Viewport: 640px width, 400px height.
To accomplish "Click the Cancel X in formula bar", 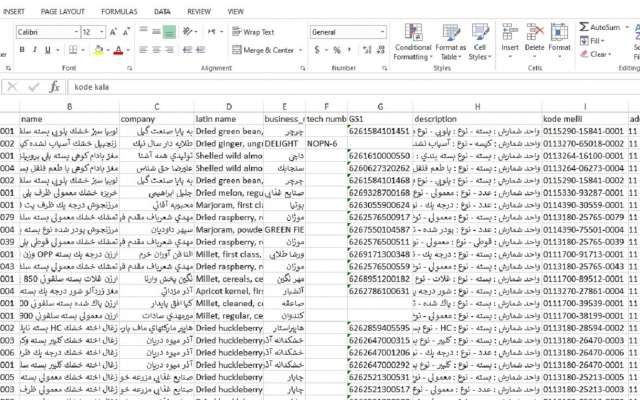I will (13, 87).
